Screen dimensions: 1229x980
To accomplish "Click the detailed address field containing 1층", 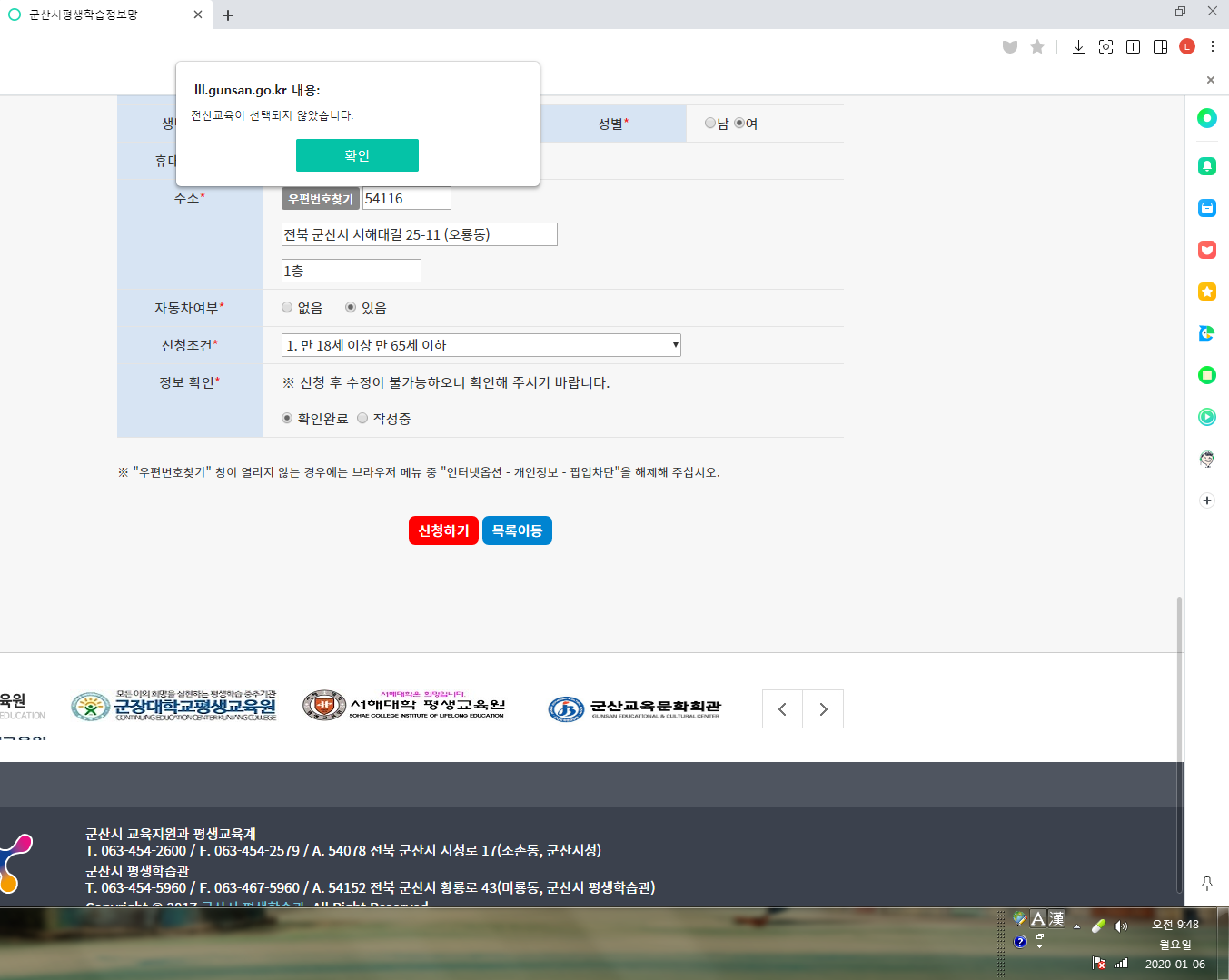I will 352,271.
